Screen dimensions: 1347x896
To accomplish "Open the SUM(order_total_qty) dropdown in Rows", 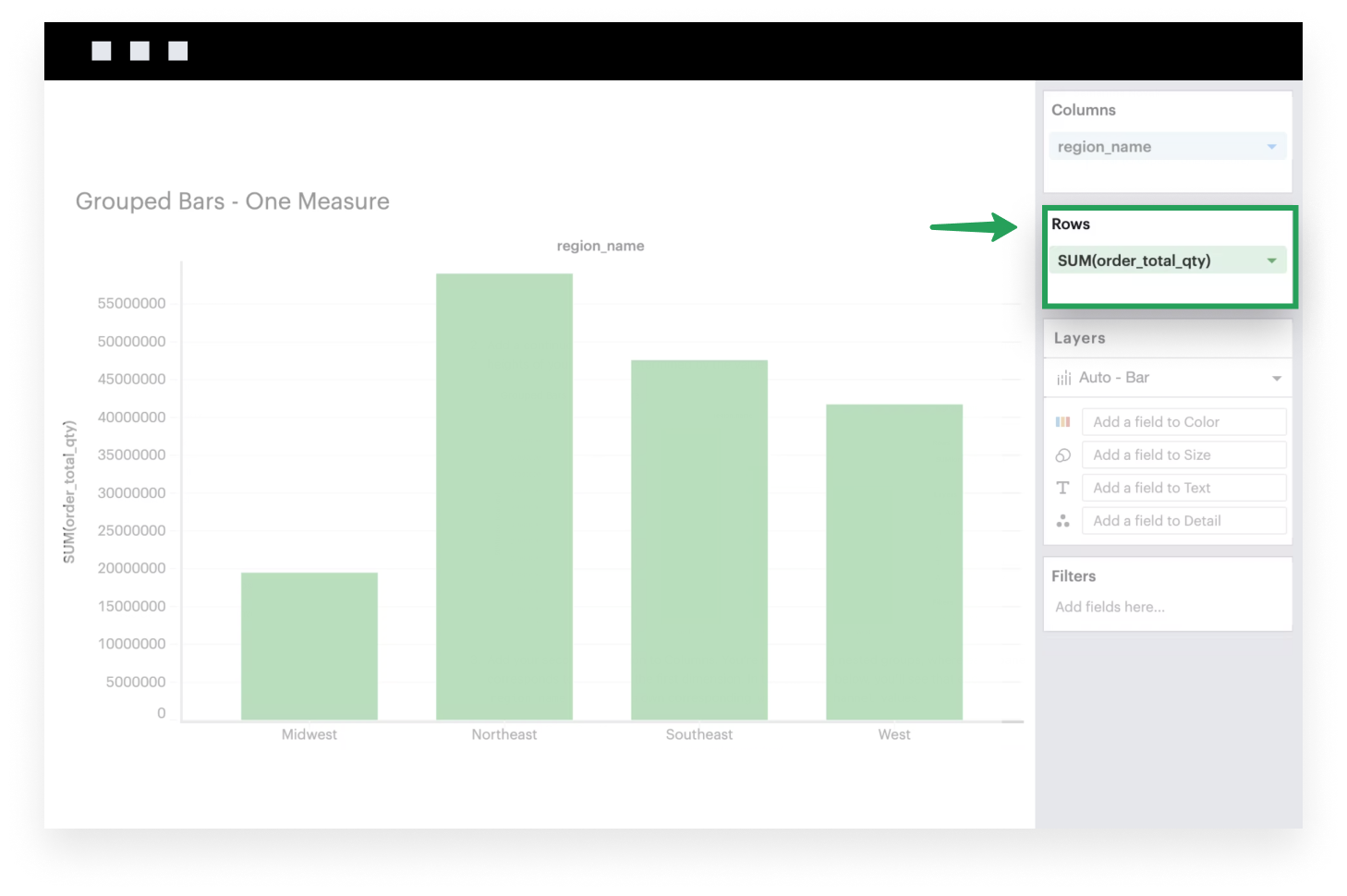I will pos(1272,260).
